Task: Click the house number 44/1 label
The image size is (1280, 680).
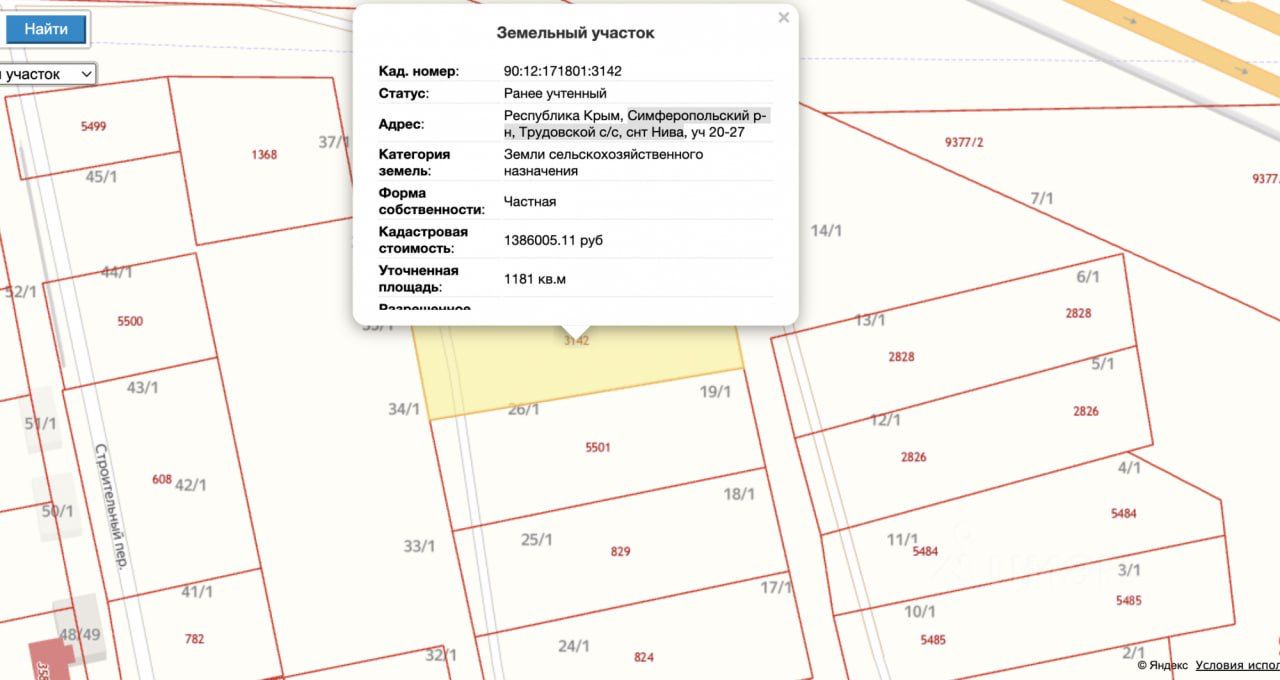Action: tap(117, 272)
